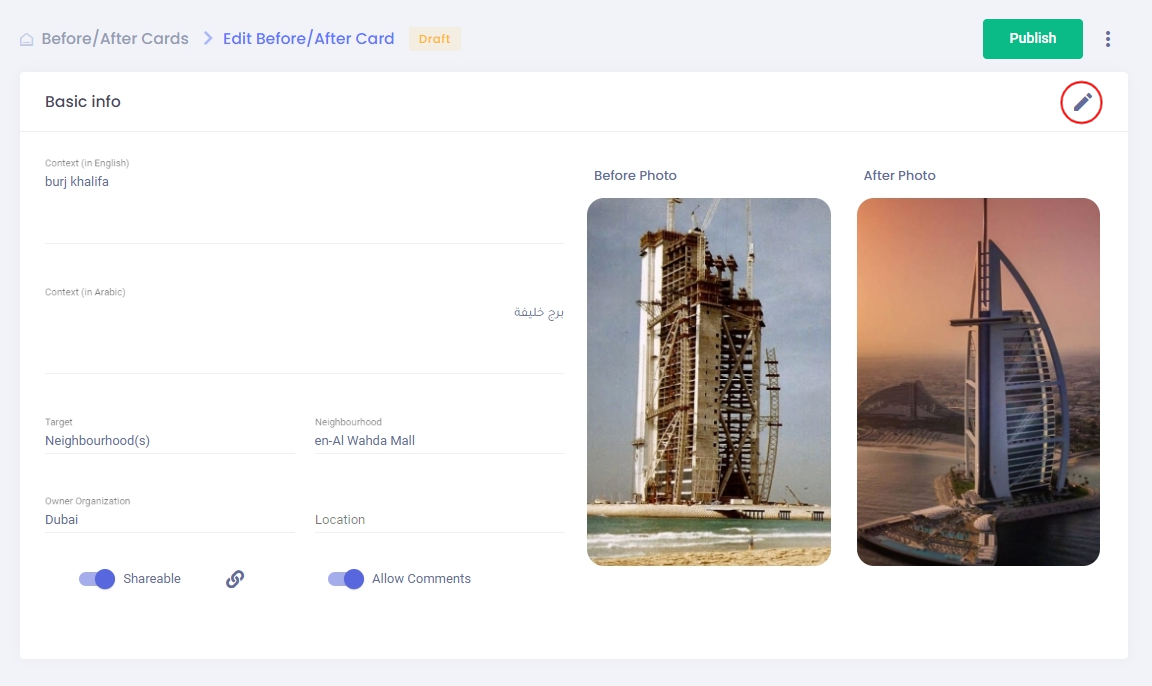Turn off the Allow Comments toggle
The width and height of the screenshot is (1152, 686).
coord(346,579)
